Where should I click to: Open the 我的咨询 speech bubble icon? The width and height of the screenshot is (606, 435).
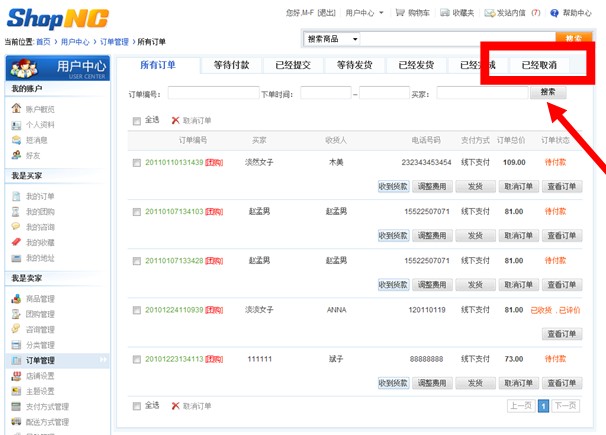16,226
